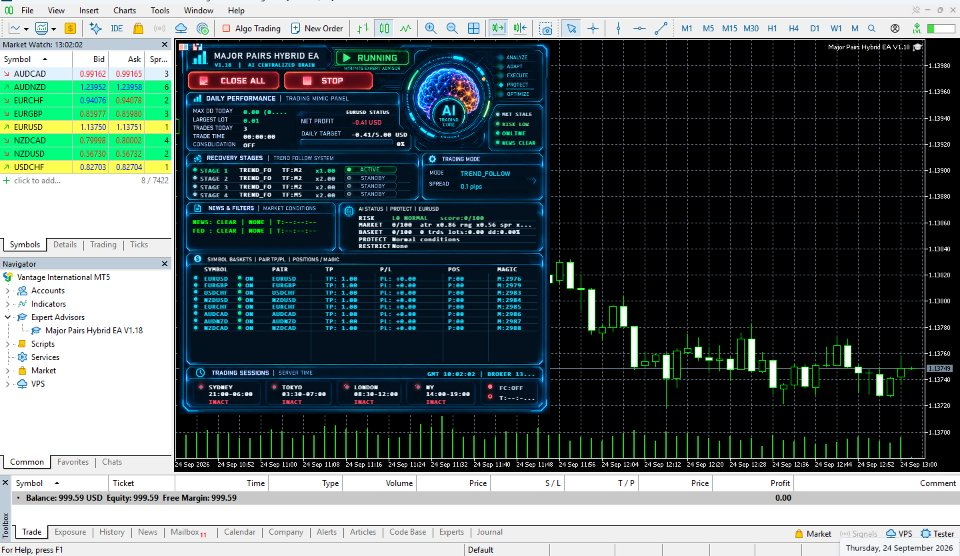Click the RUNNING status button
Viewport: 960px width, 556px height.
(x=372, y=58)
